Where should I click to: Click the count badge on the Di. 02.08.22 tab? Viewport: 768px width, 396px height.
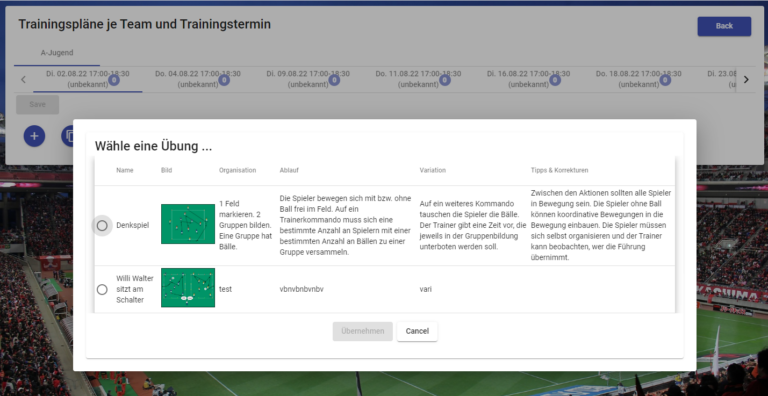pyautogui.click(x=114, y=80)
